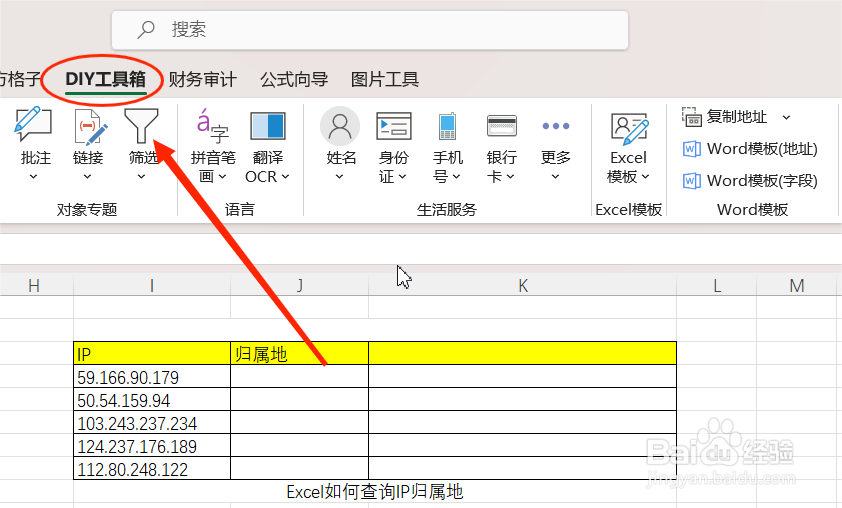The height and width of the screenshot is (508, 842).
Task: Click the Word模板(字段) Word icon
Action: 691,181
